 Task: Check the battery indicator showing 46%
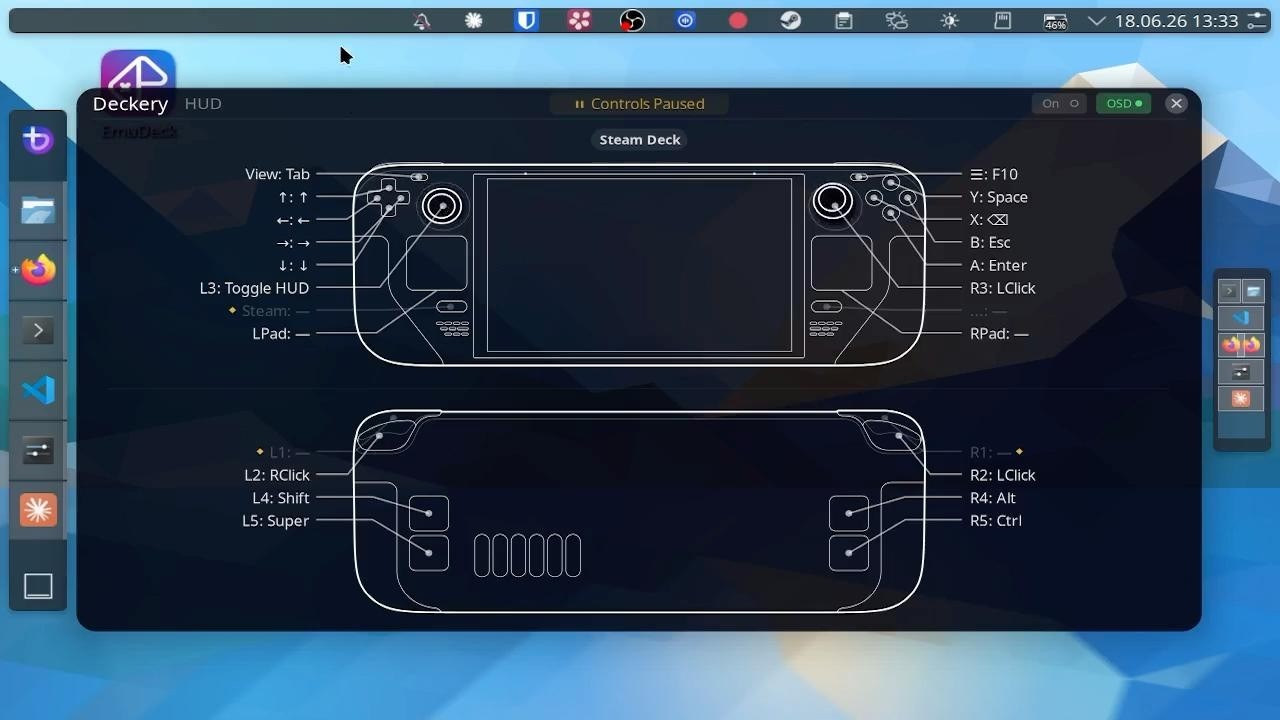point(1055,20)
